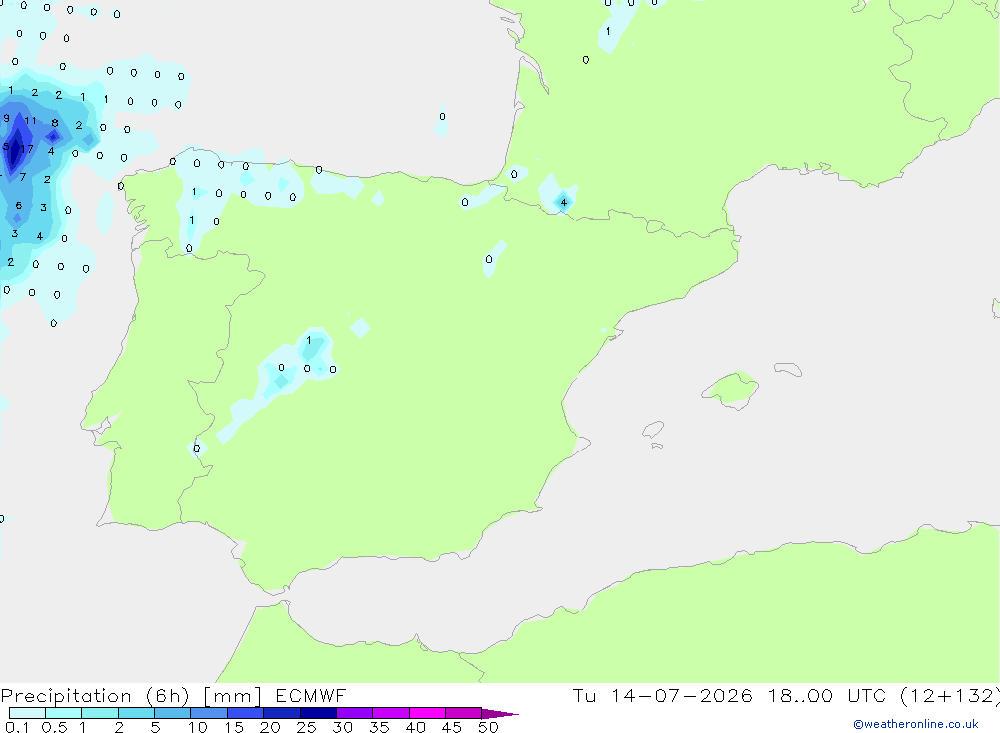Click the Menorca island outline

click(788, 369)
